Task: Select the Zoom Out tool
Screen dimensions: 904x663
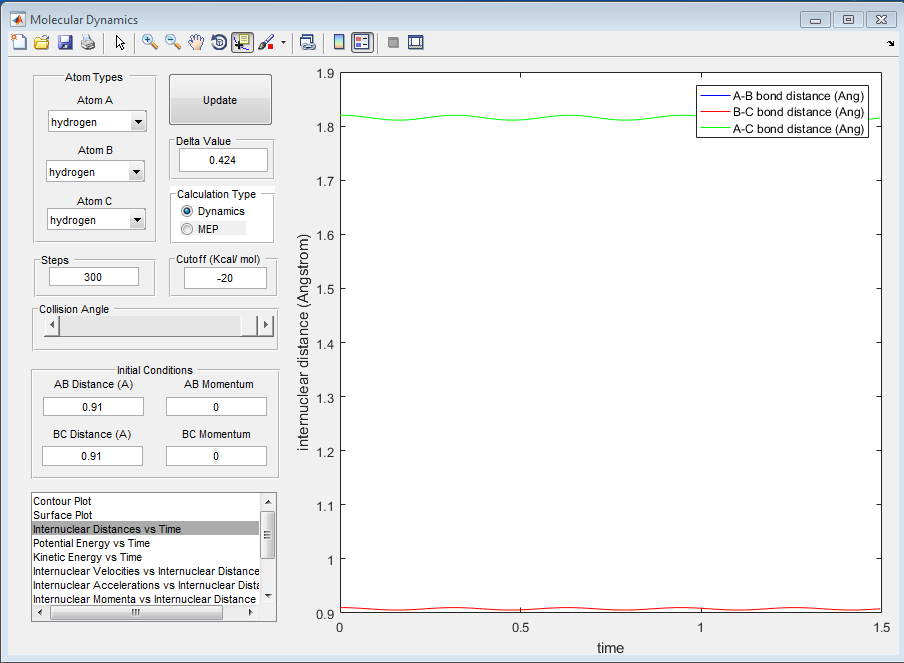Action: (173, 42)
